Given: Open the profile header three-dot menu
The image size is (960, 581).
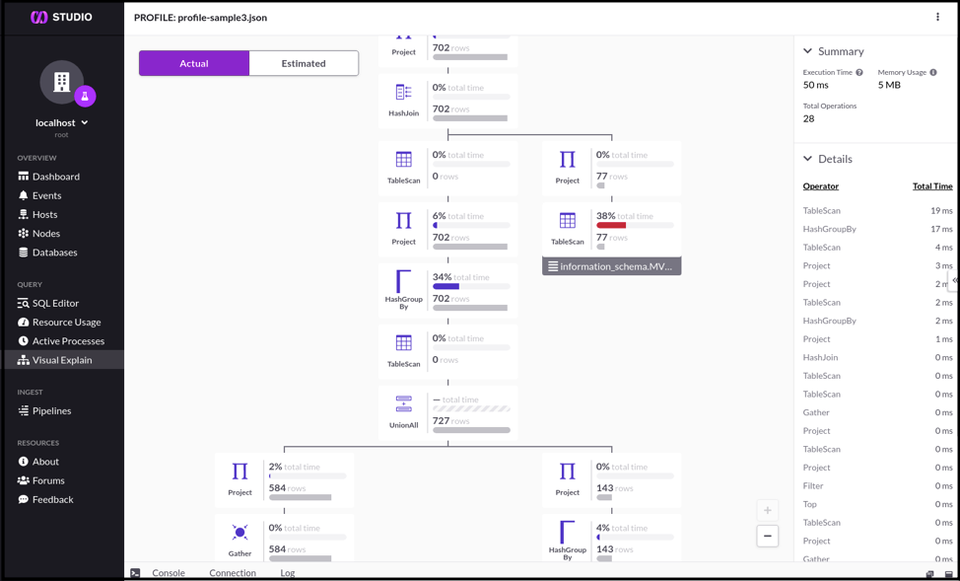Looking at the screenshot, I should point(937,17).
